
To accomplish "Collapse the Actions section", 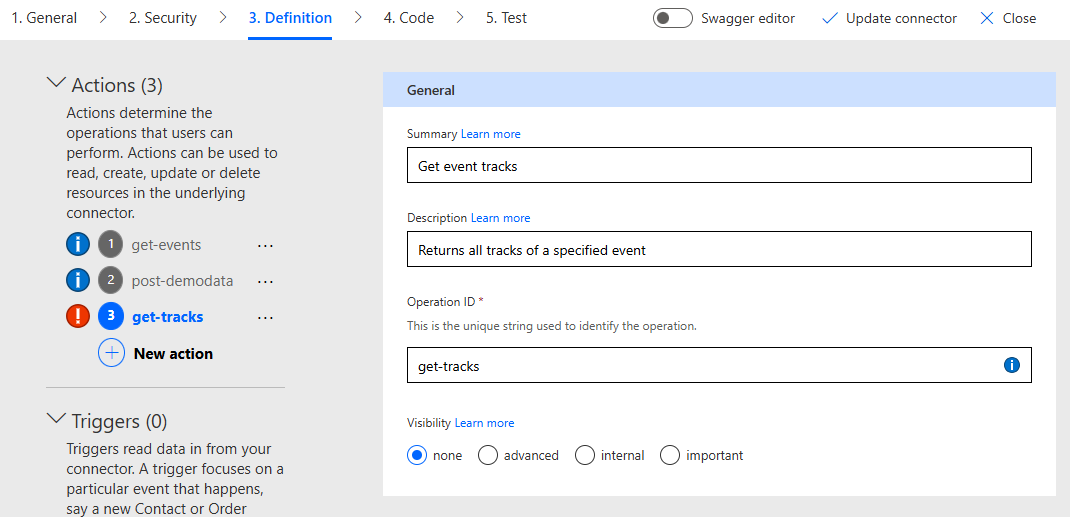I will point(57,85).
